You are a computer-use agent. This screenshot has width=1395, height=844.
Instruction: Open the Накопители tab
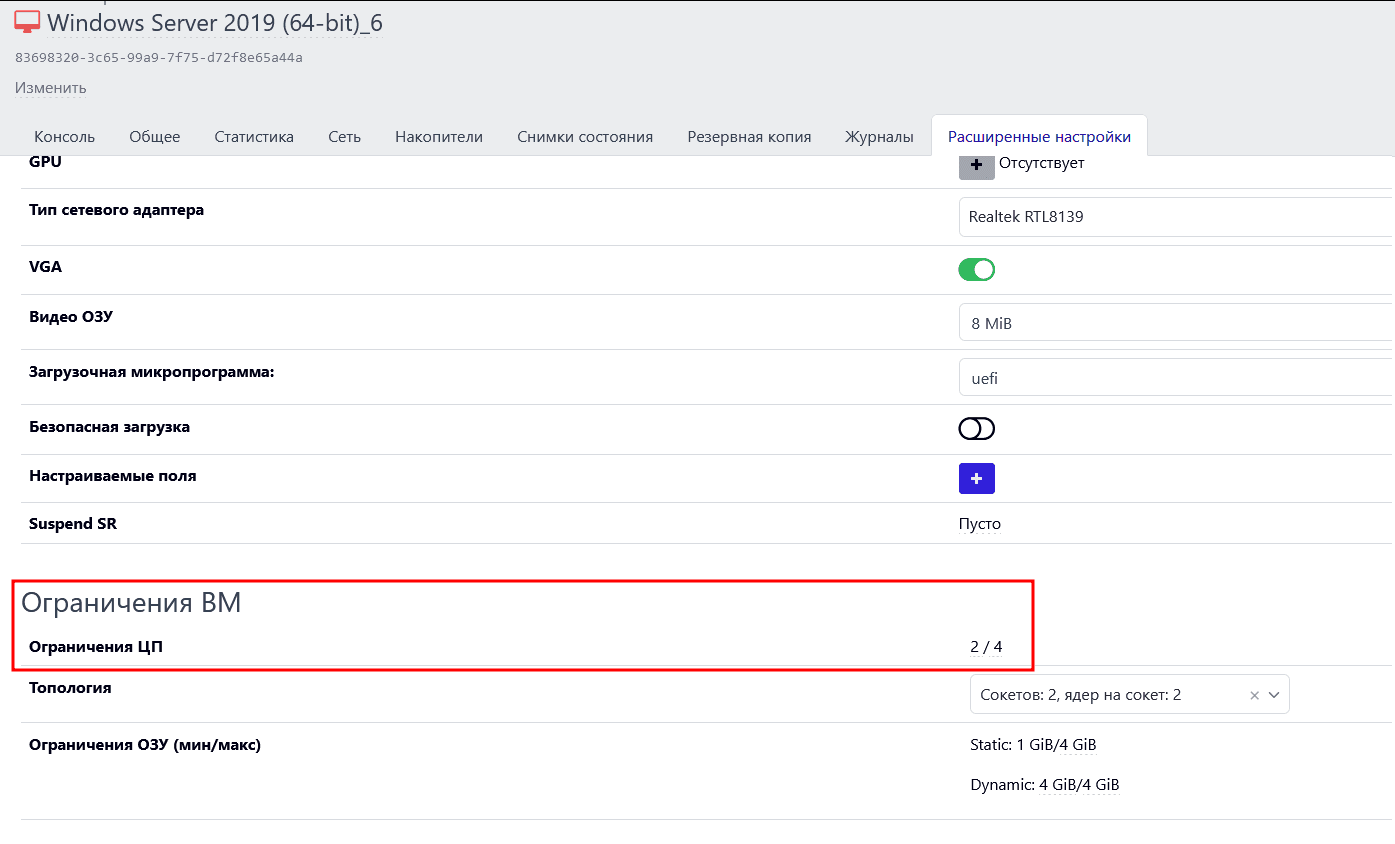pos(439,137)
